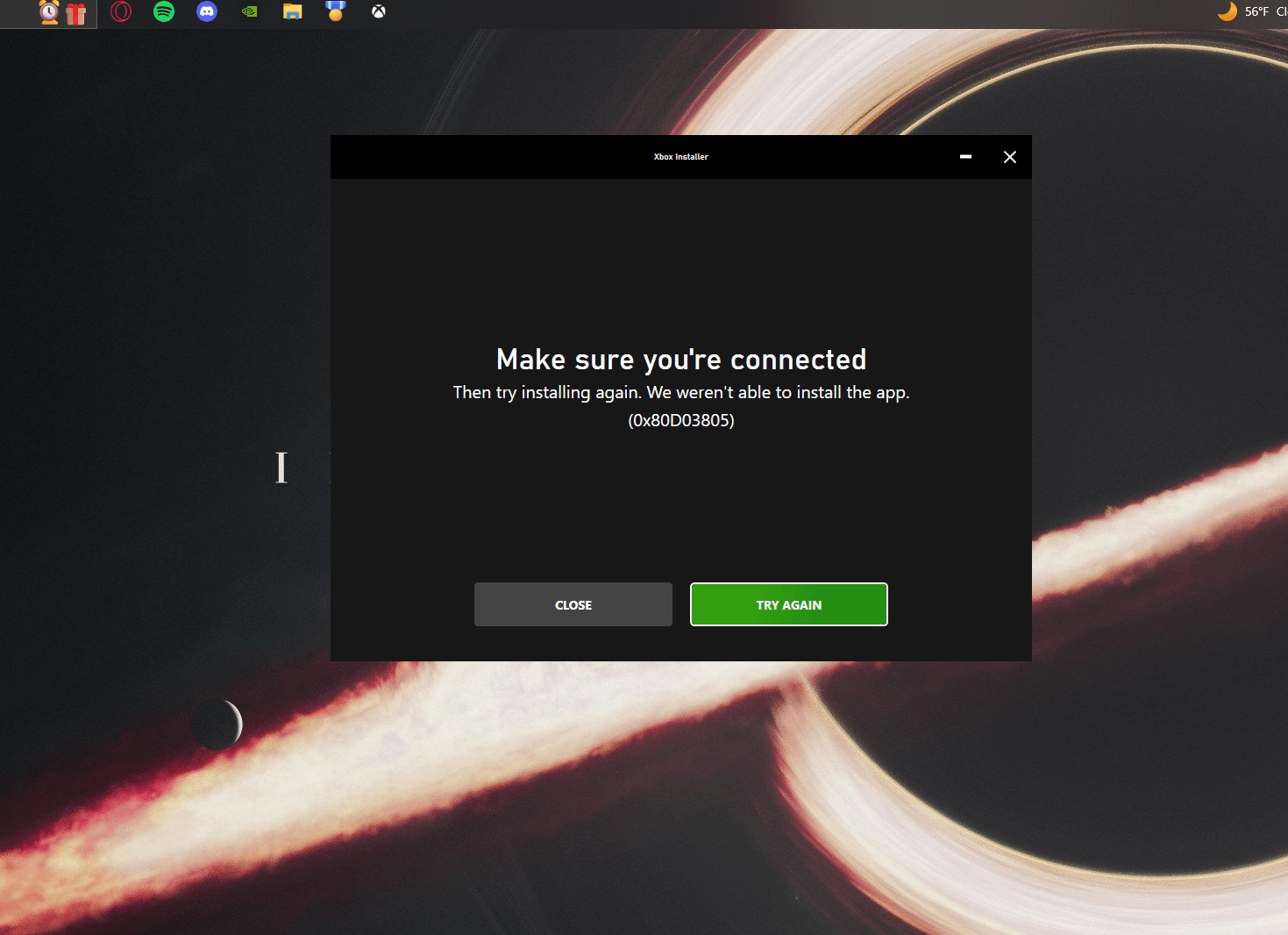This screenshot has width=1288, height=935.
Task: Open the Opera GX browser icon
Action: (121, 11)
